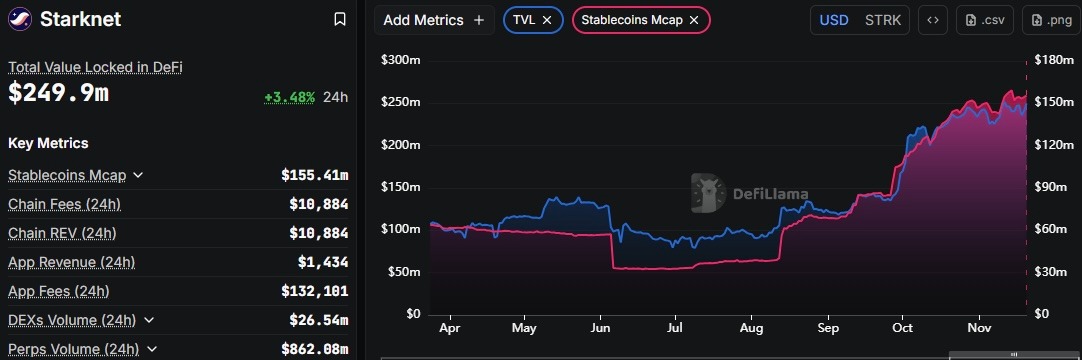Bookmark the Starknet chain page
The width and height of the screenshot is (1082, 360).
point(340,19)
